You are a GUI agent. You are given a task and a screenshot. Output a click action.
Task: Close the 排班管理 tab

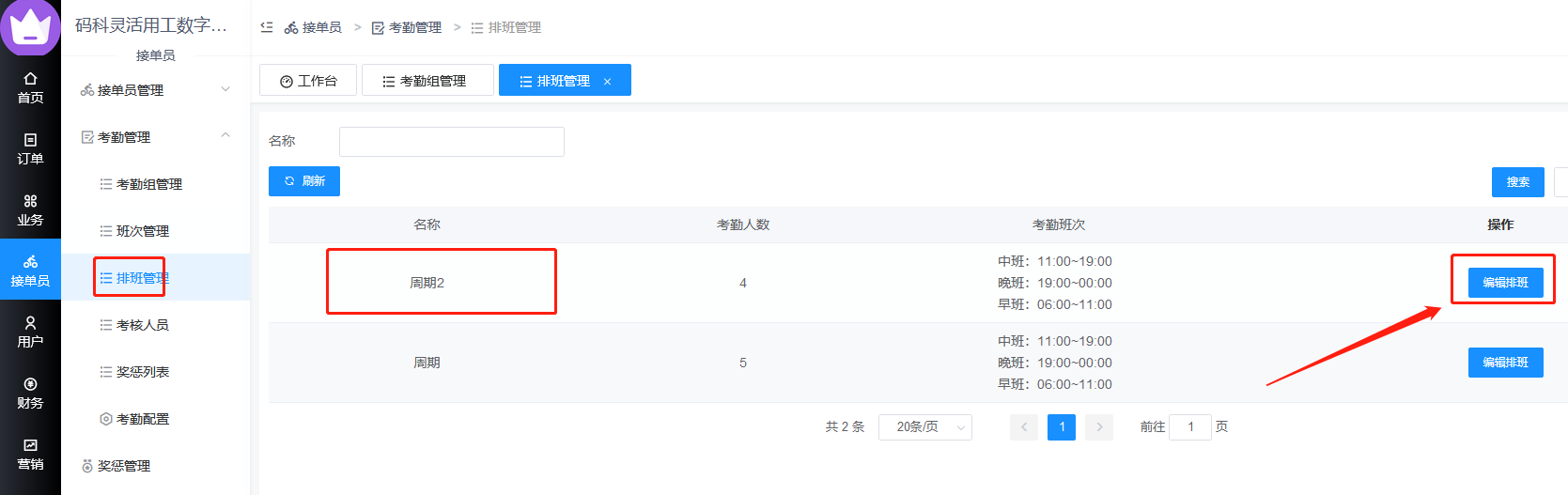(608, 82)
